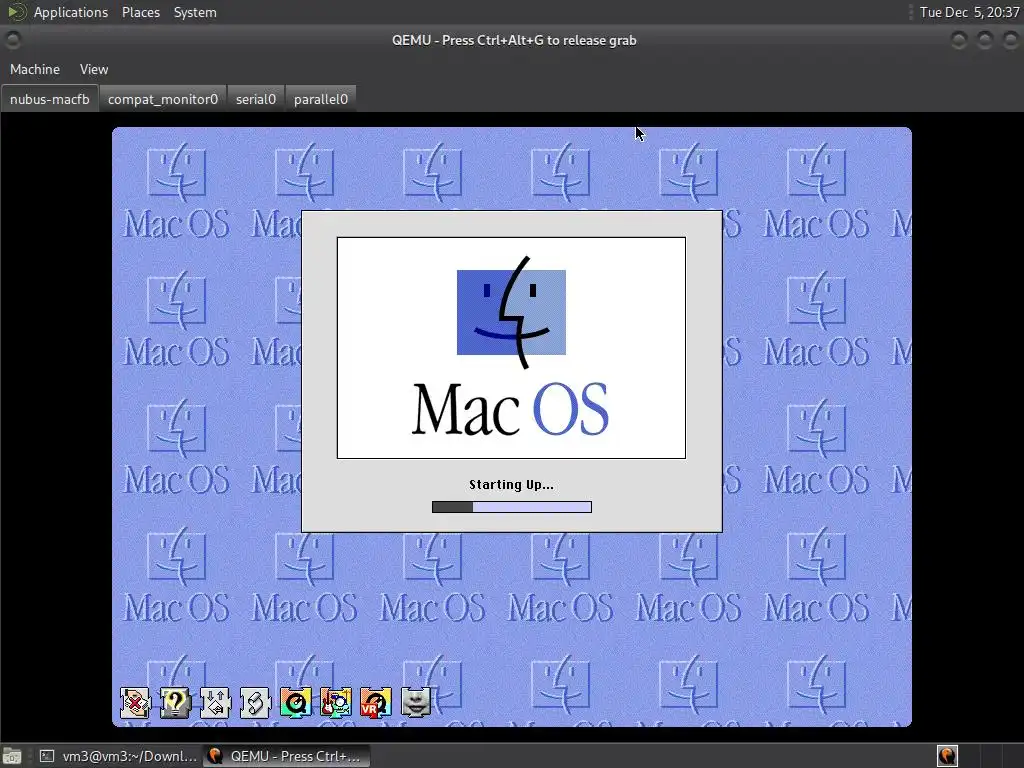
Task: Click the disabled file sharing extension icon
Action: point(135,703)
